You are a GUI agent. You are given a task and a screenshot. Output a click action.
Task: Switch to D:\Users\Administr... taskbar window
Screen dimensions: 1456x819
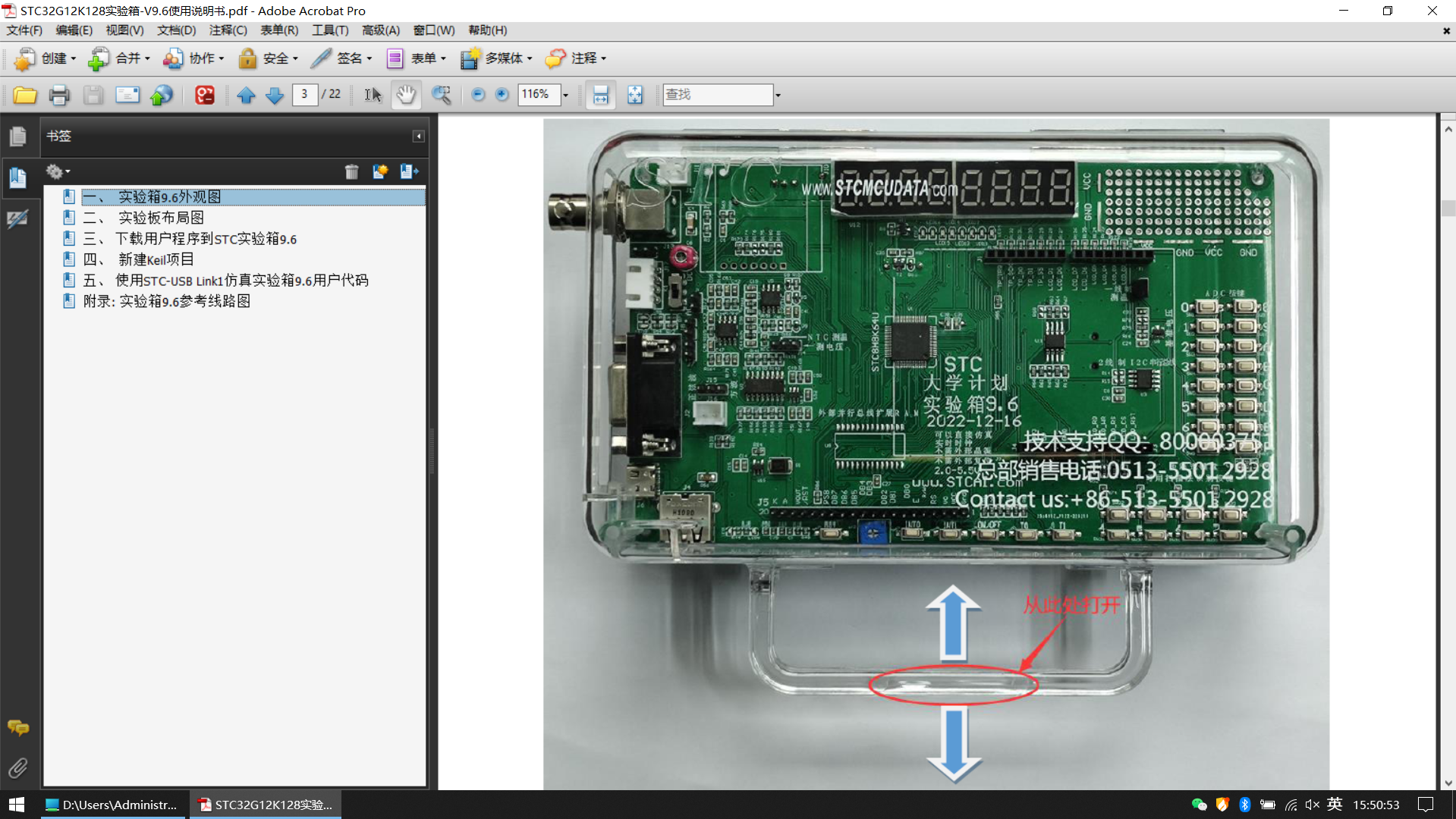point(111,805)
